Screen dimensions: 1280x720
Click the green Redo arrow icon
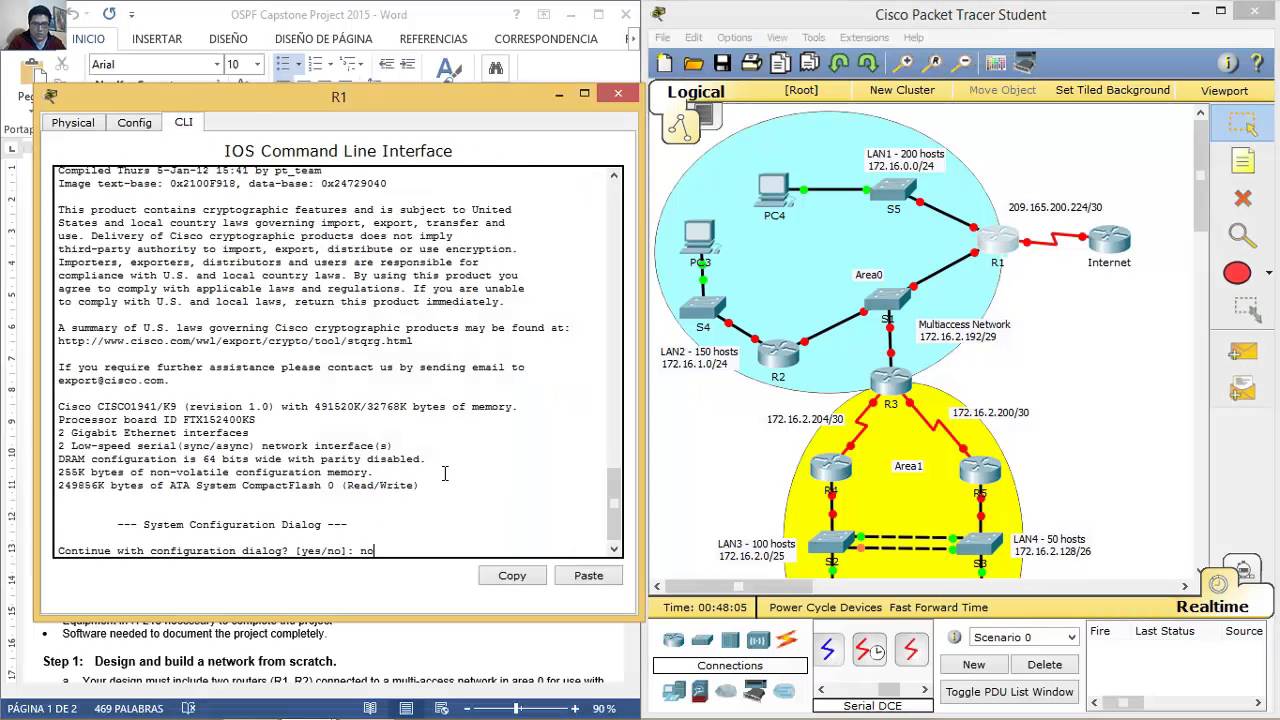pyautogui.click(x=867, y=63)
